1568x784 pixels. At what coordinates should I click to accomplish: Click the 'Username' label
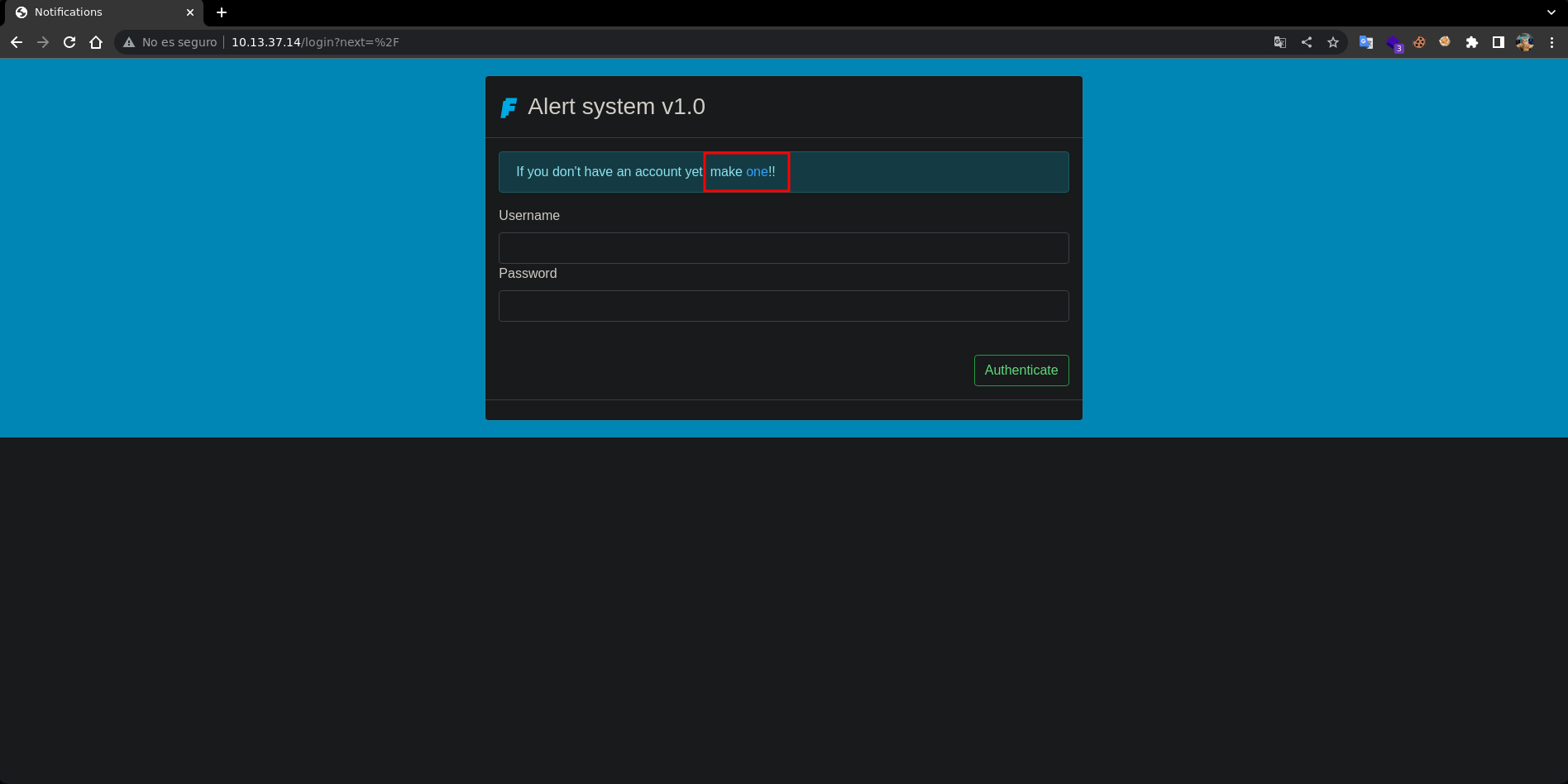(529, 216)
